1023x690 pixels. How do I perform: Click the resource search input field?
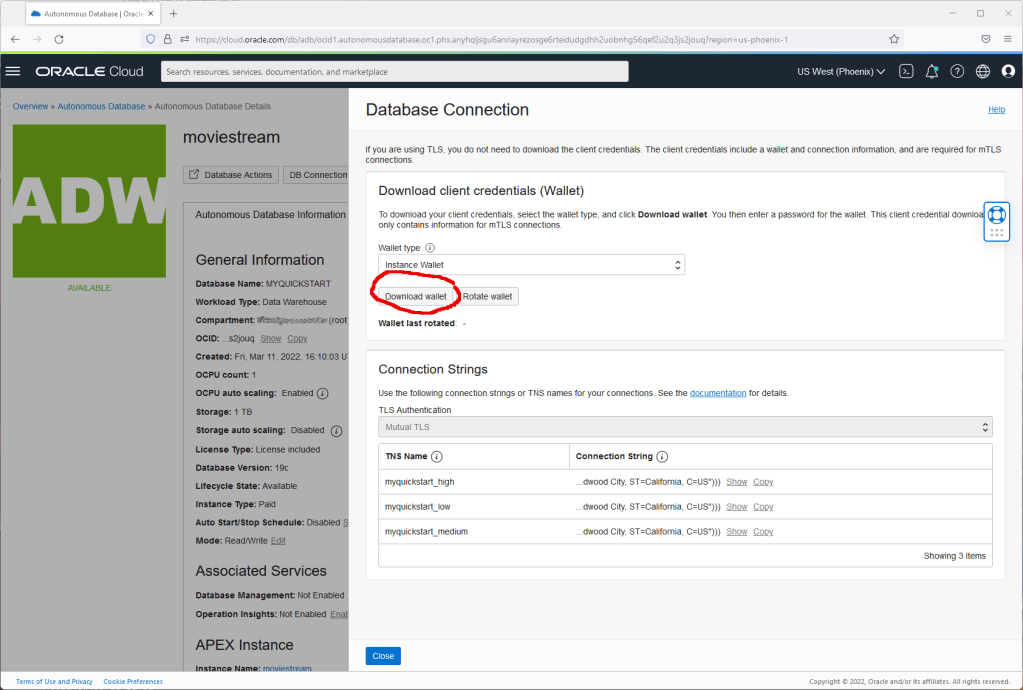[394, 72]
